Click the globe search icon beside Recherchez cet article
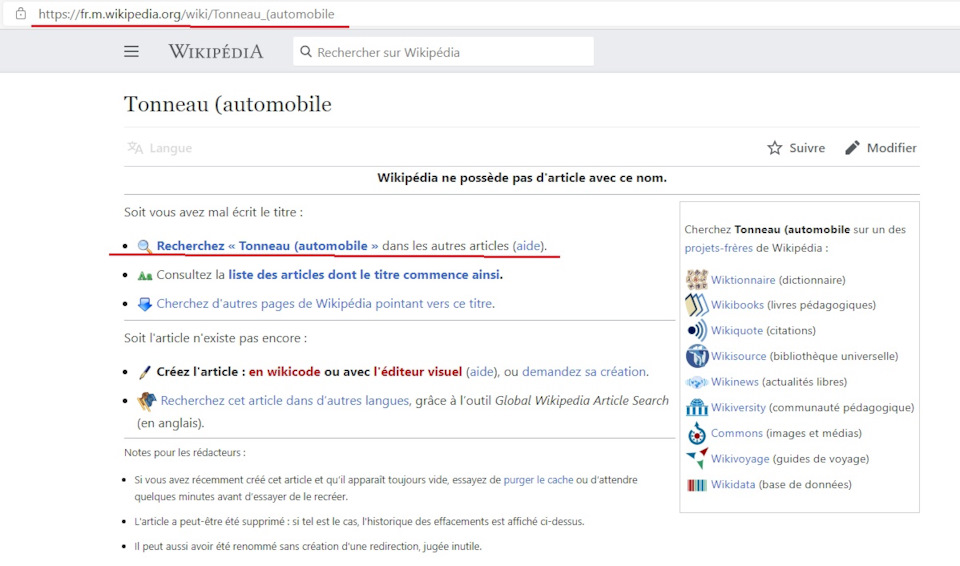Viewport: 960px width, 566px height. pyautogui.click(x=146, y=401)
